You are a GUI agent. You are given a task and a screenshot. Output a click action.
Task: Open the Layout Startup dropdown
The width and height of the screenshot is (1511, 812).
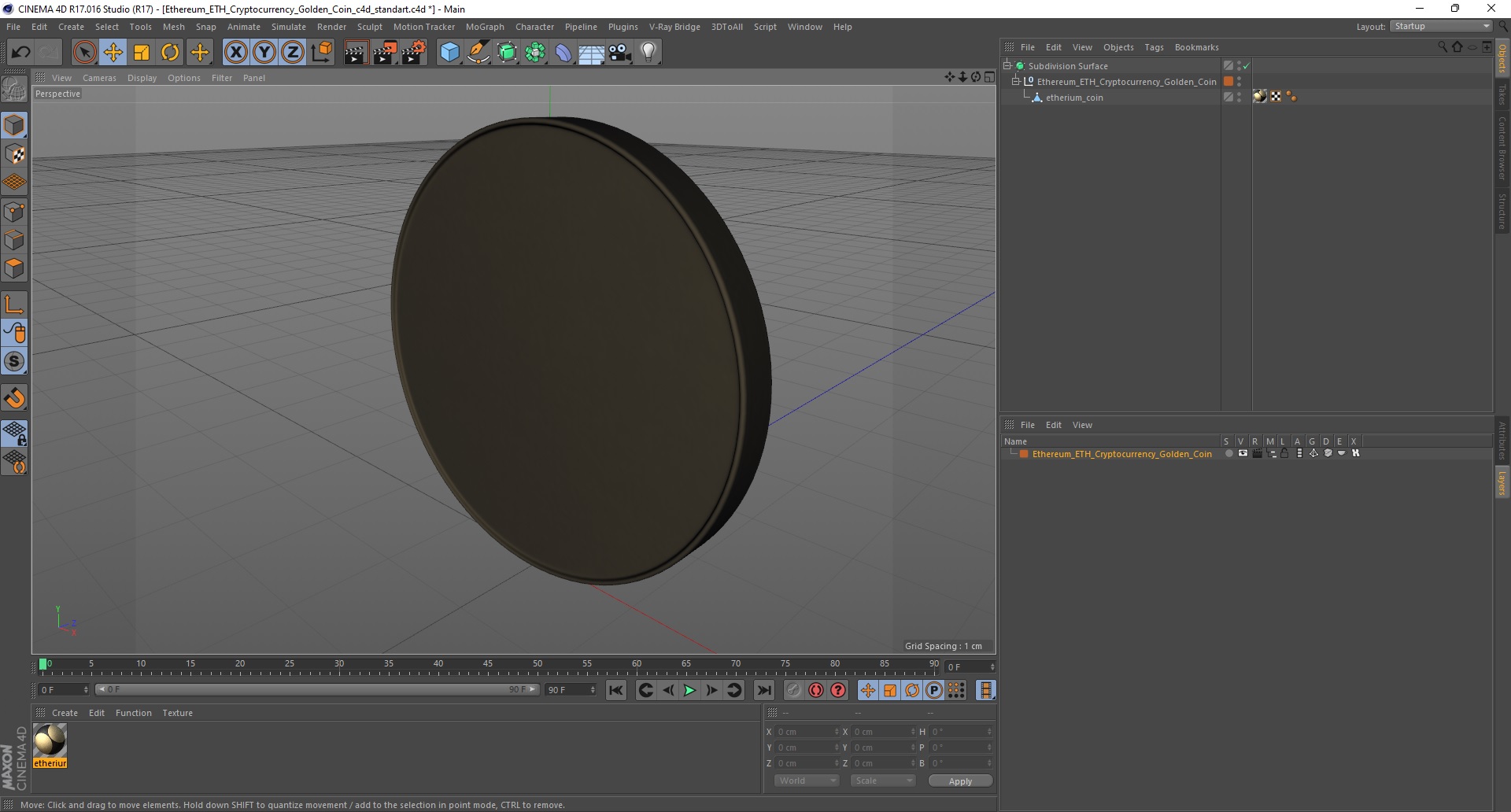[1441, 27]
